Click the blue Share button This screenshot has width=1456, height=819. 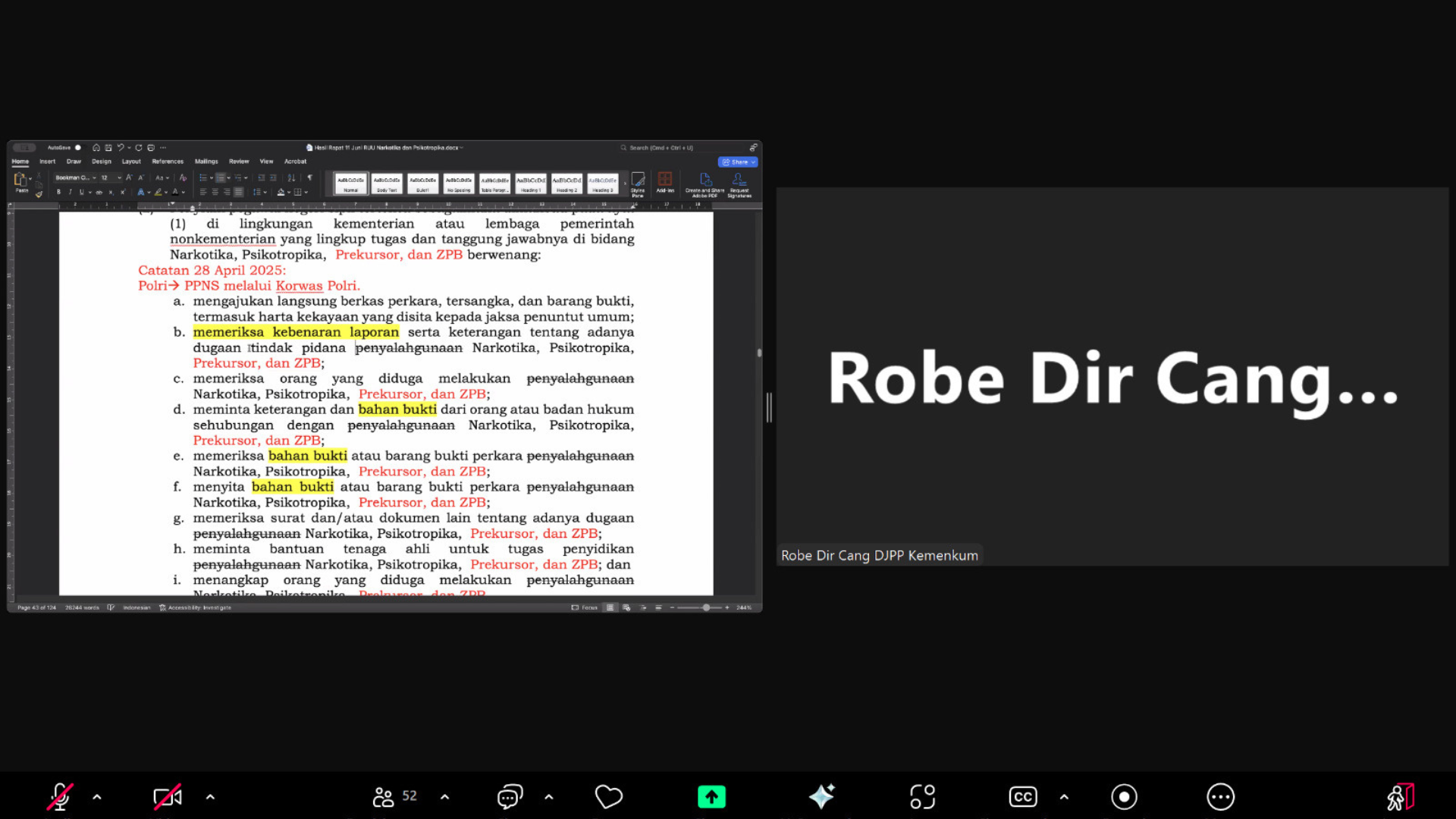coord(738,162)
